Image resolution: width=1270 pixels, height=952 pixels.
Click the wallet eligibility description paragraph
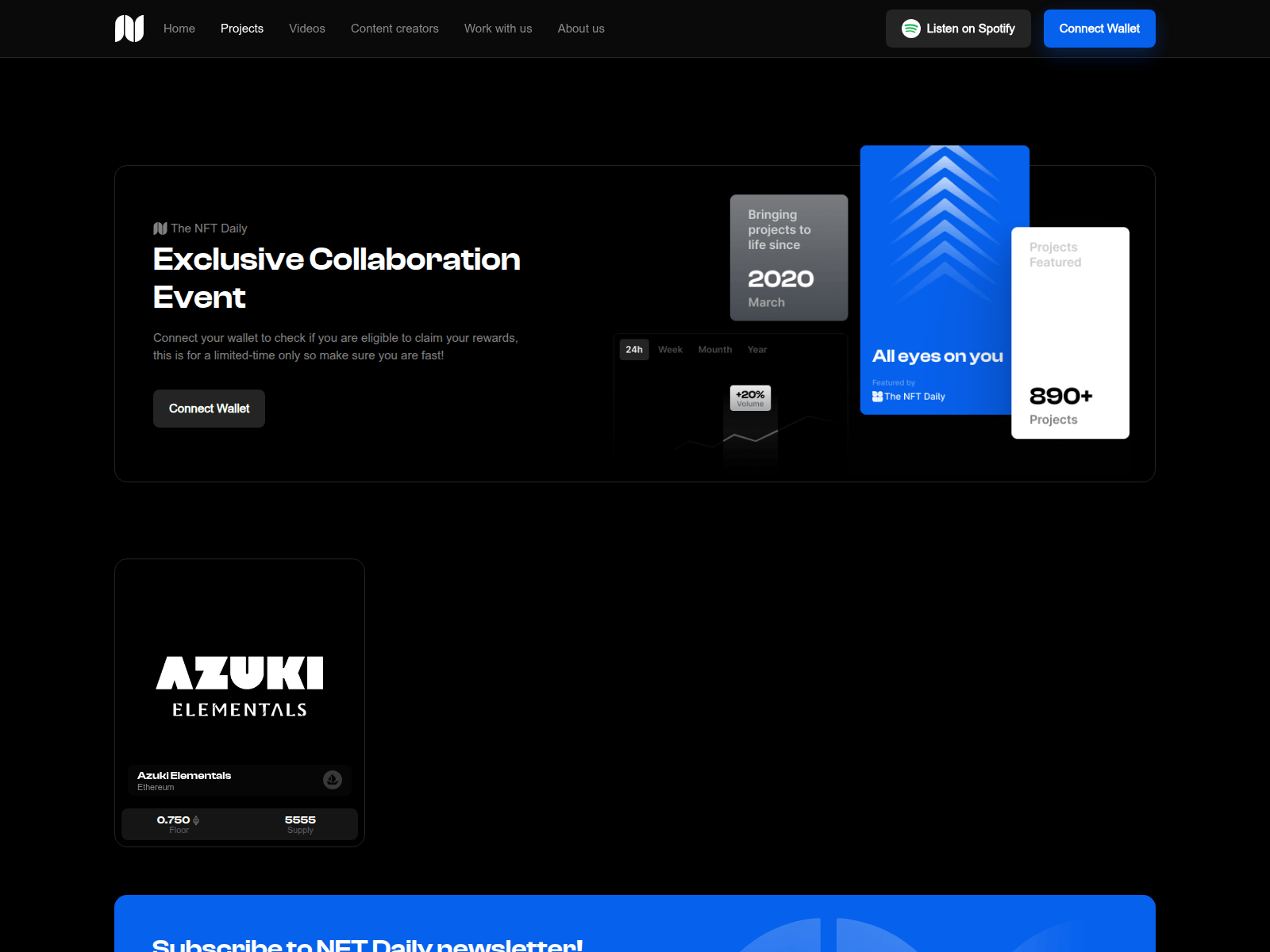(x=336, y=347)
